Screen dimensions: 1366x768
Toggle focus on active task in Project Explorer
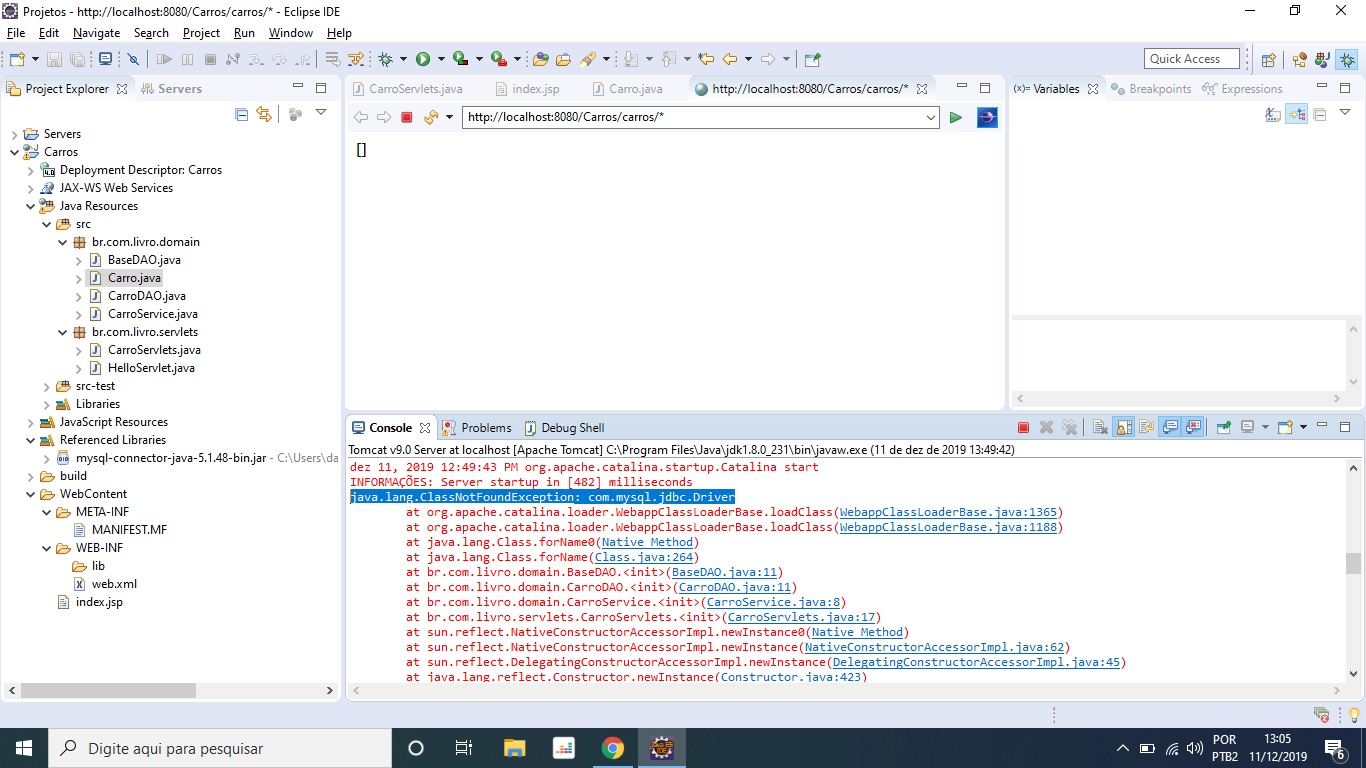point(295,115)
